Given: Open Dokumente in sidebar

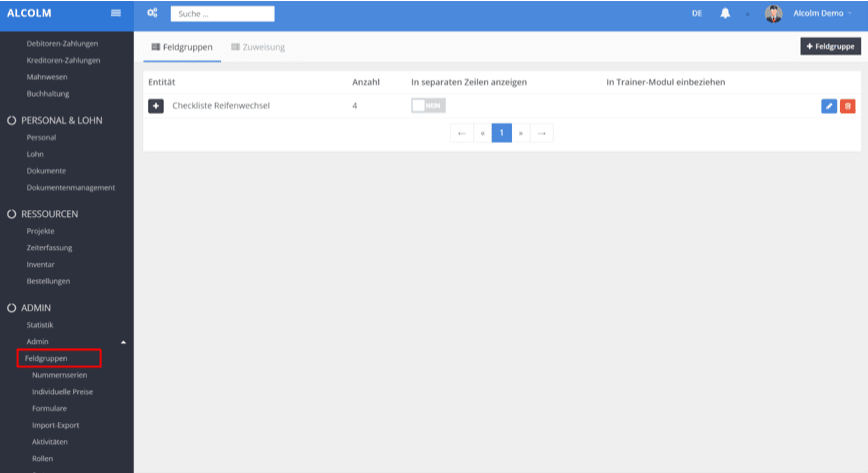Looking at the screenshot, I should [46, 171].
